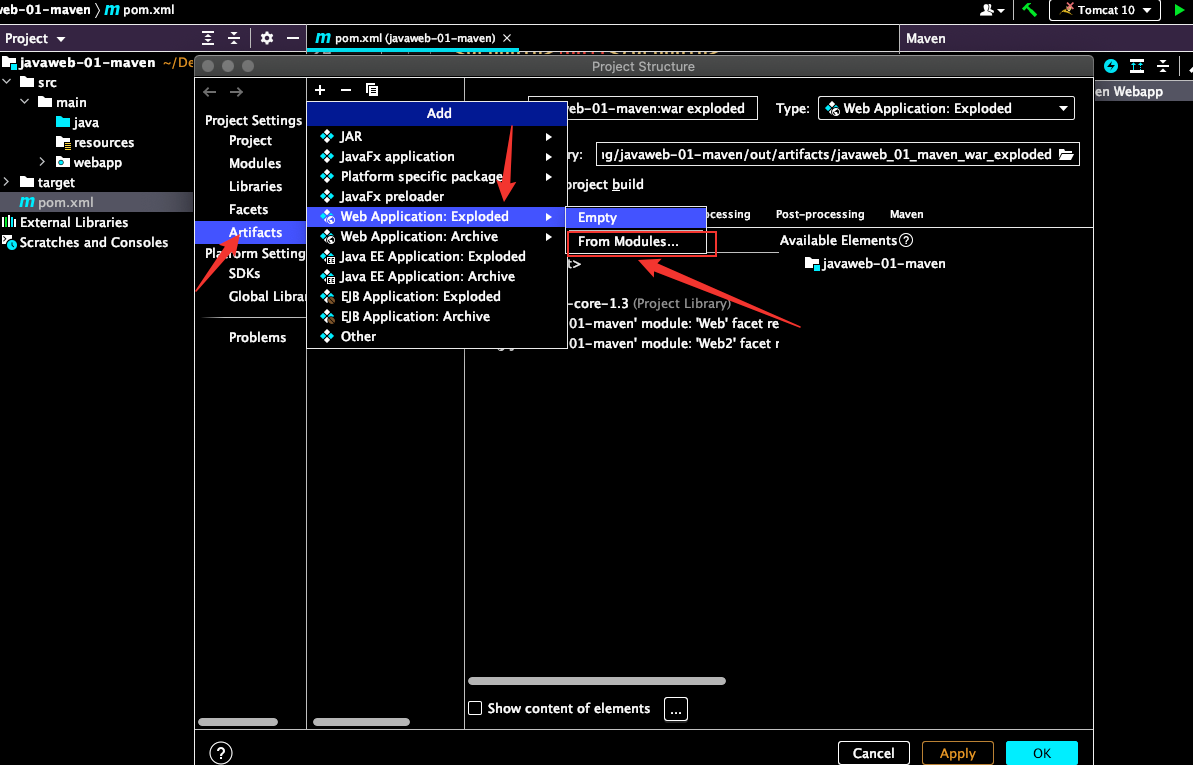Select javaweb-01-maven in Available Elements
This screenshot has width=1193, height=765.
pyautogui.click(x=875, y=263)
